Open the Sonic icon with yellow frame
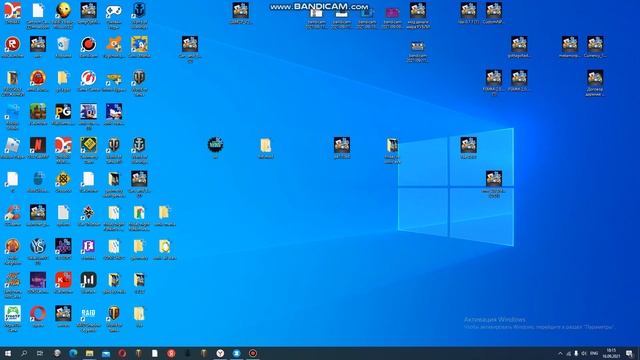 pyautogui.click(x=139, y=44)
